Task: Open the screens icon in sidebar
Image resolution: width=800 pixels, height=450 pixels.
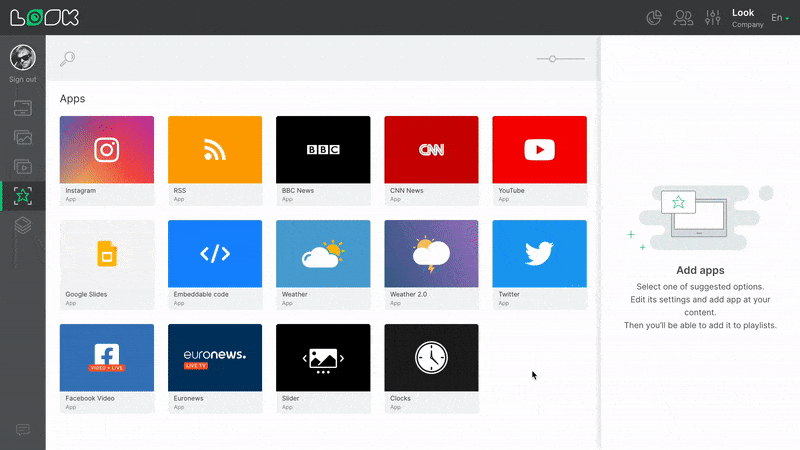Action: (x=23, y=107)
